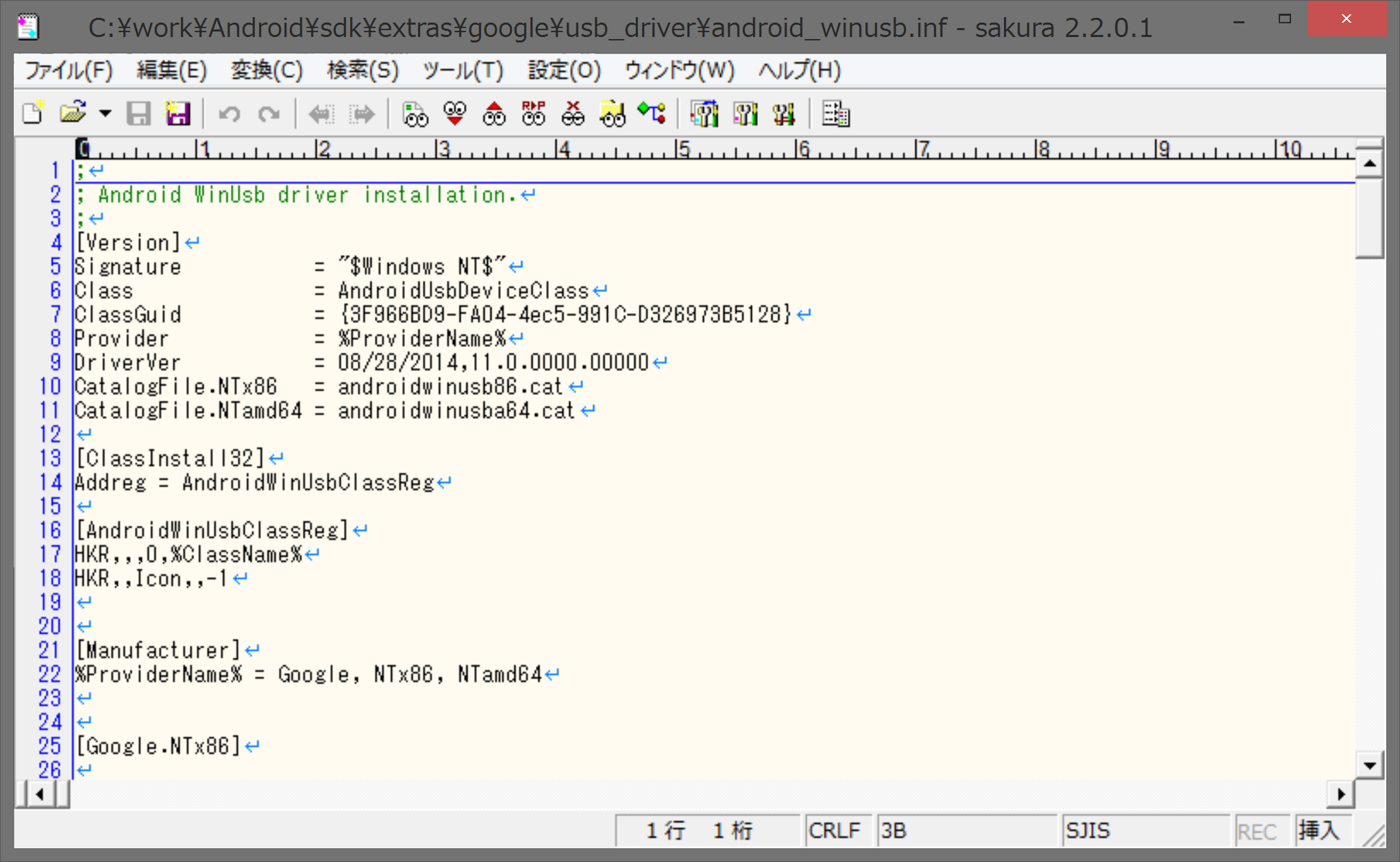1400x862 pixels.
Task: Click the vertical scrollbar up arrow
Action: coord(1369,163)
